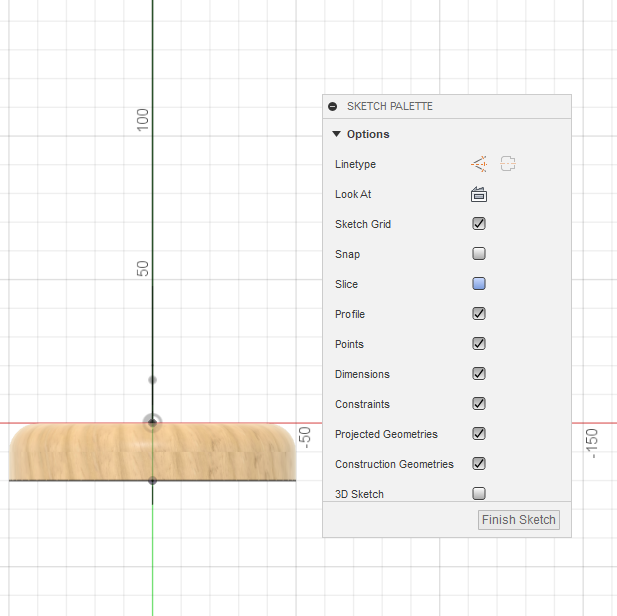The height and width of the screenshot is (616, 617).
Task: Hide Projected Geometries using checkbox
Action: (479, 434)
